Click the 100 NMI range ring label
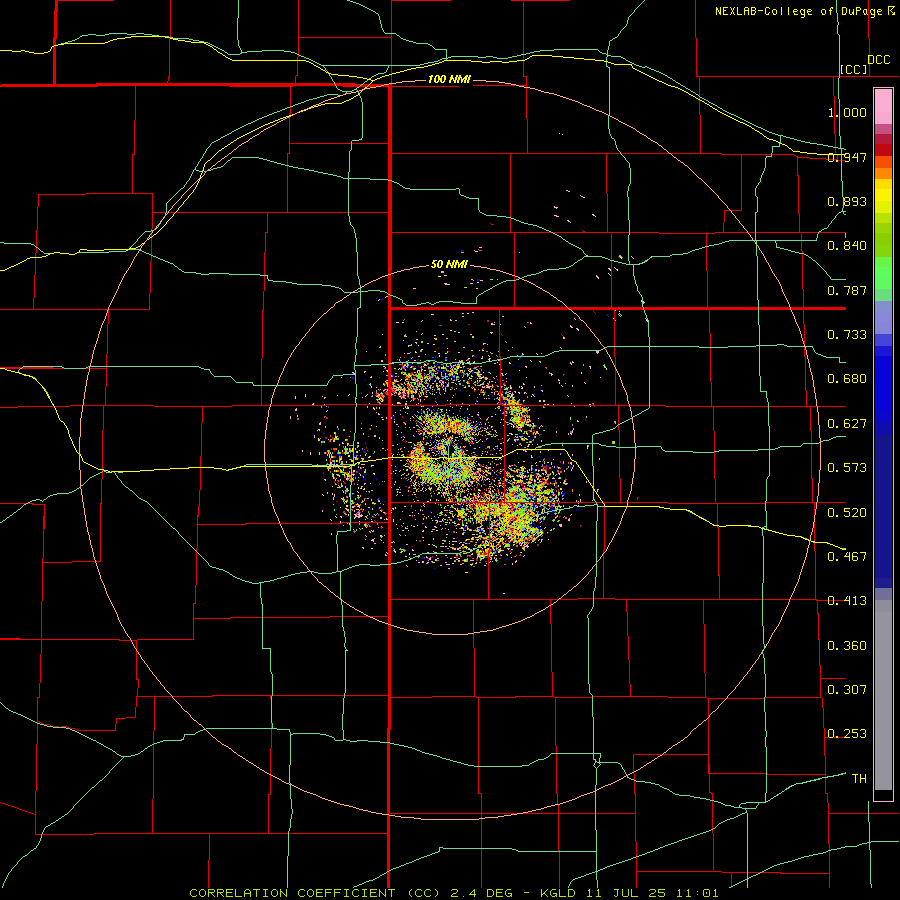Viewport: 900px width, 900px height. click(x=449, y=79)
